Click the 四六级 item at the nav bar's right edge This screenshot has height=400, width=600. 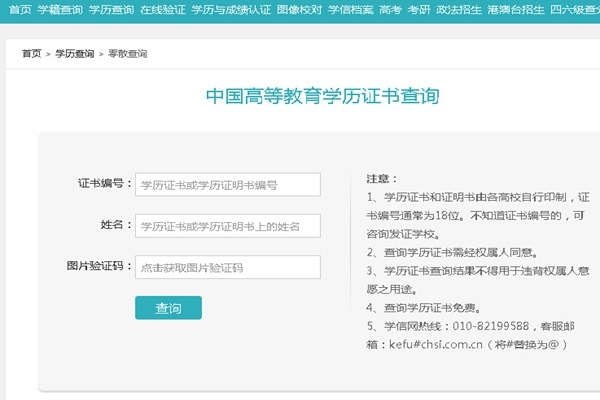[574, 9]
